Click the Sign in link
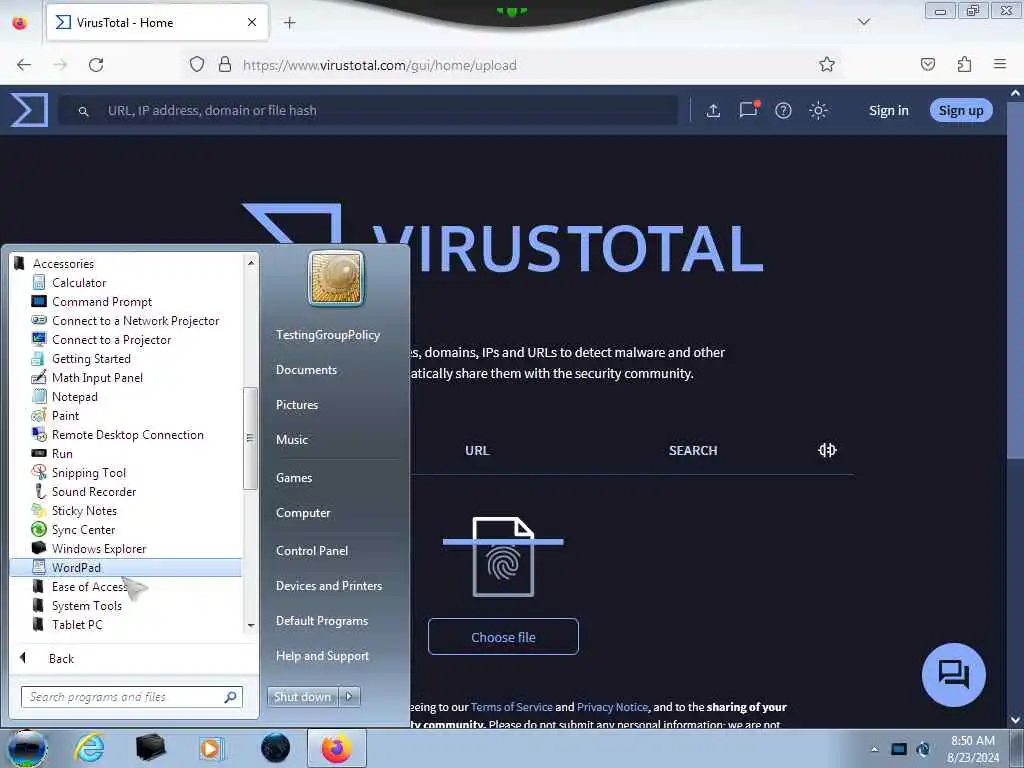The image size is (1024, 768). pos(888,110)
